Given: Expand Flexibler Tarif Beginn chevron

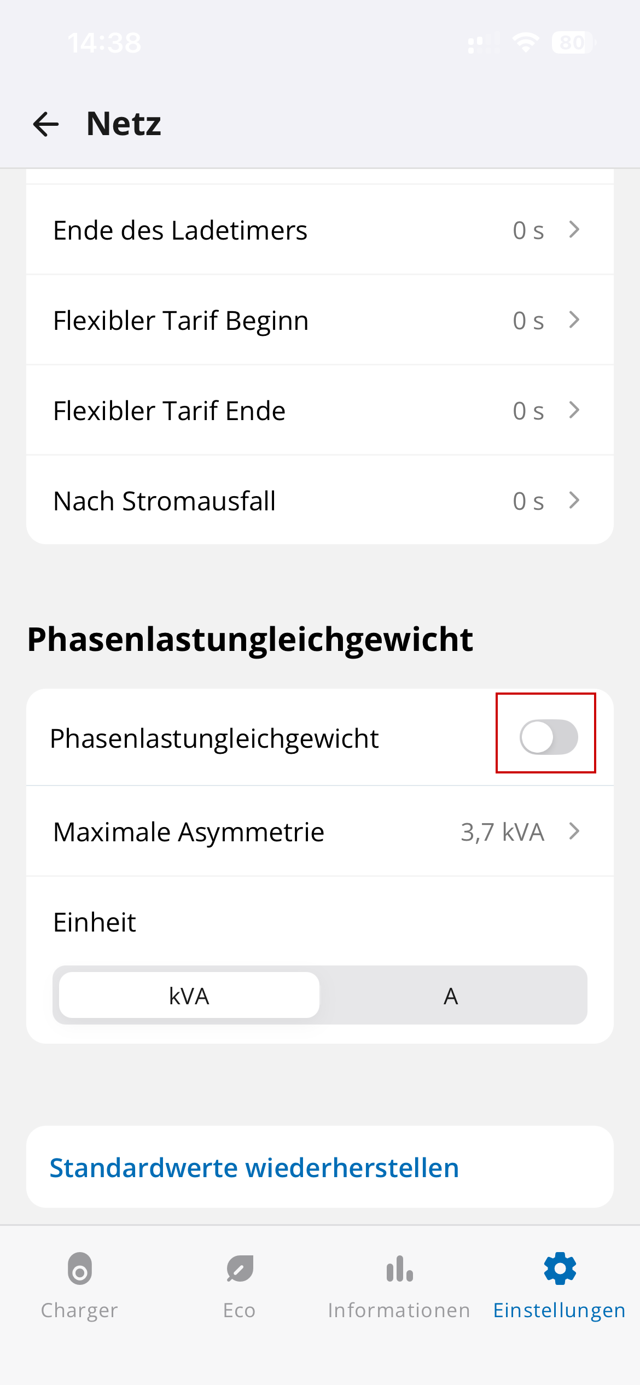Looking at the screenshot, I should click(x=574, y=320).
